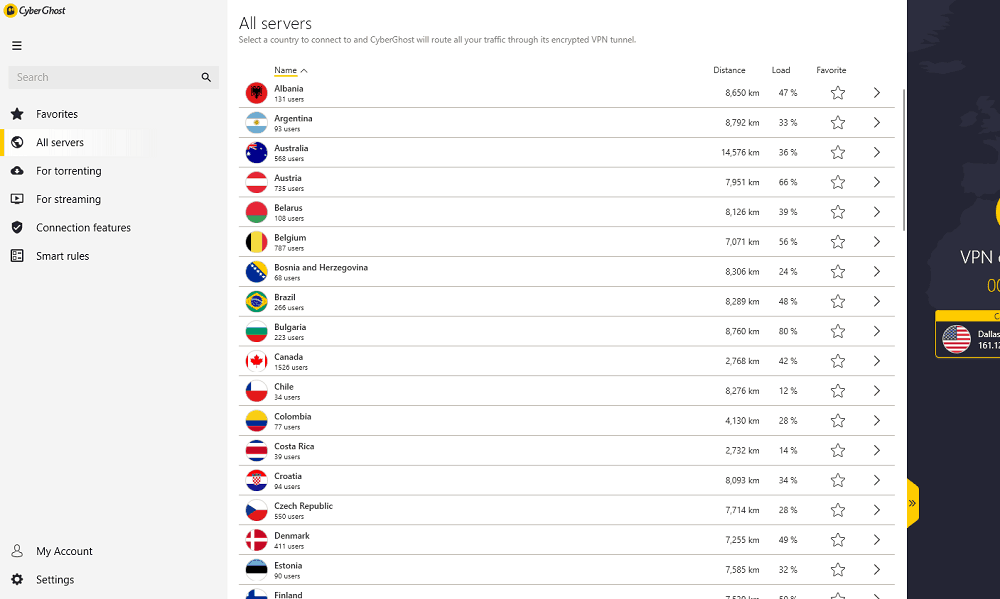1000x599 pixels.
Task: Collapse panel with yellow double-arrow tab
Action: coord(913,503)
